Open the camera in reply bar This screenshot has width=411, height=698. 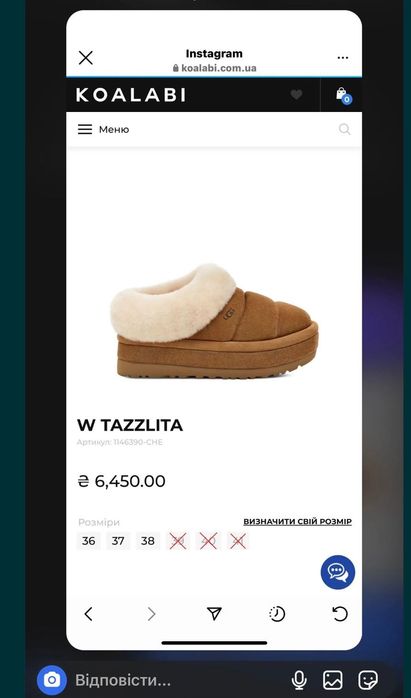(52, 680)
